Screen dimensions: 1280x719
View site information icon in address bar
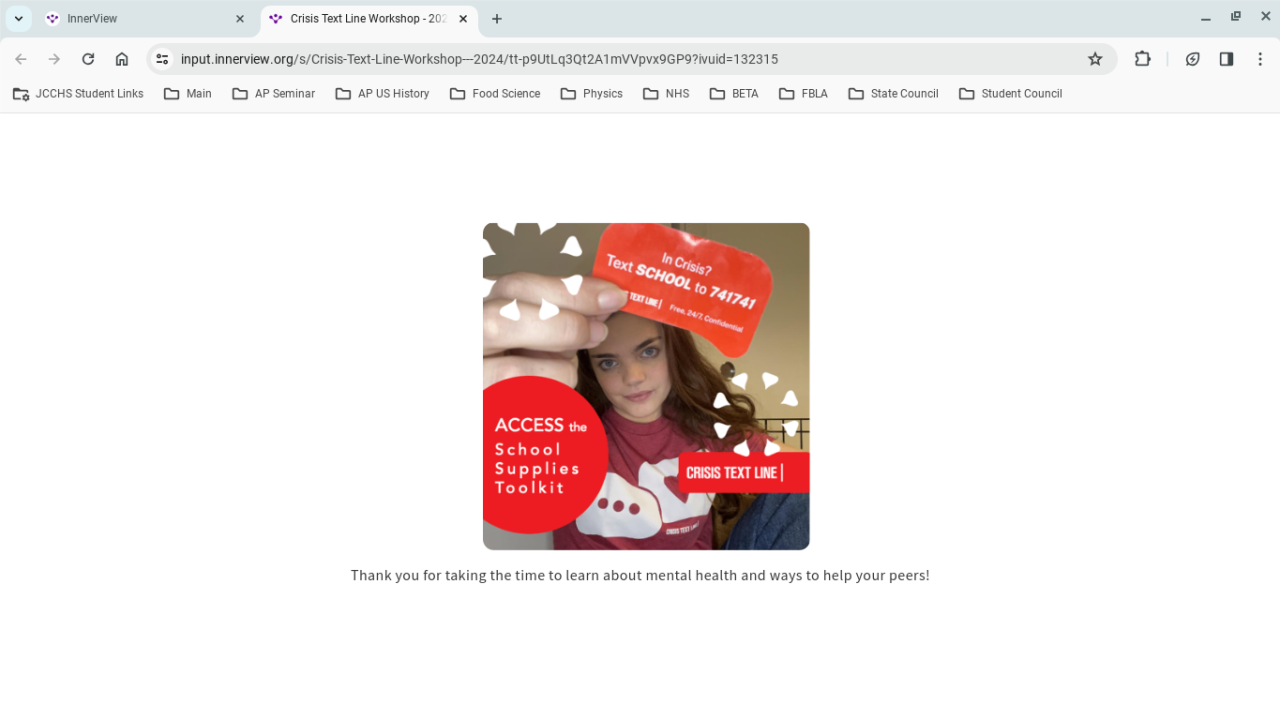[163, 59]
